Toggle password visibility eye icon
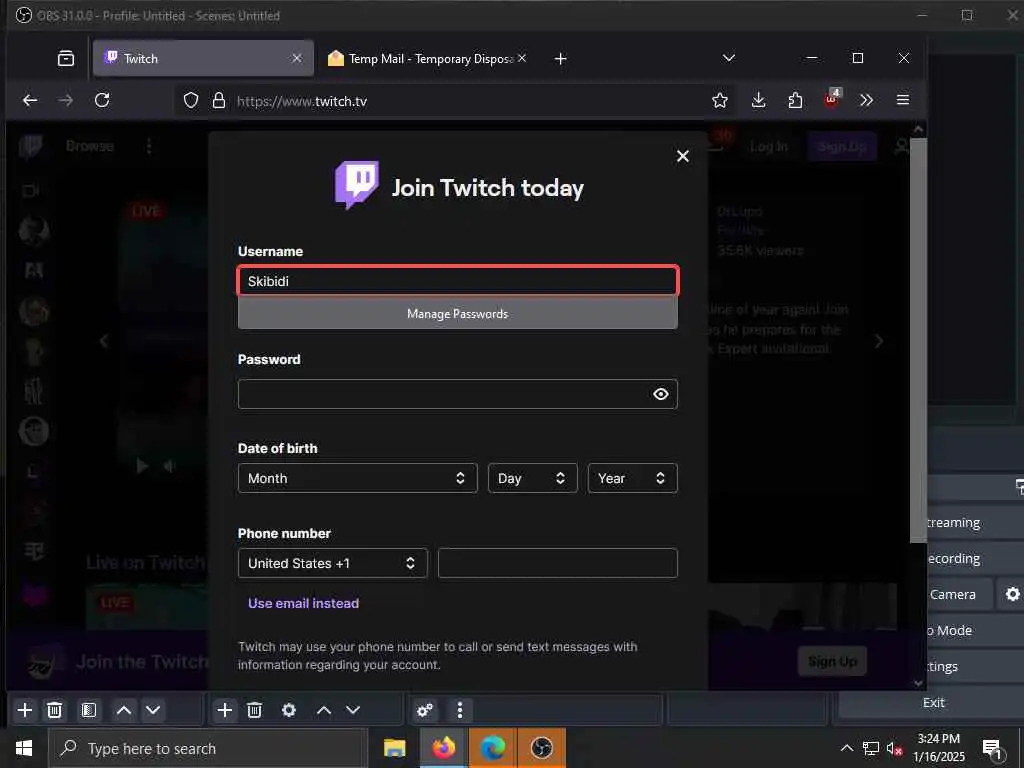This screenshot has height=768, width=1024. [661, 394]
